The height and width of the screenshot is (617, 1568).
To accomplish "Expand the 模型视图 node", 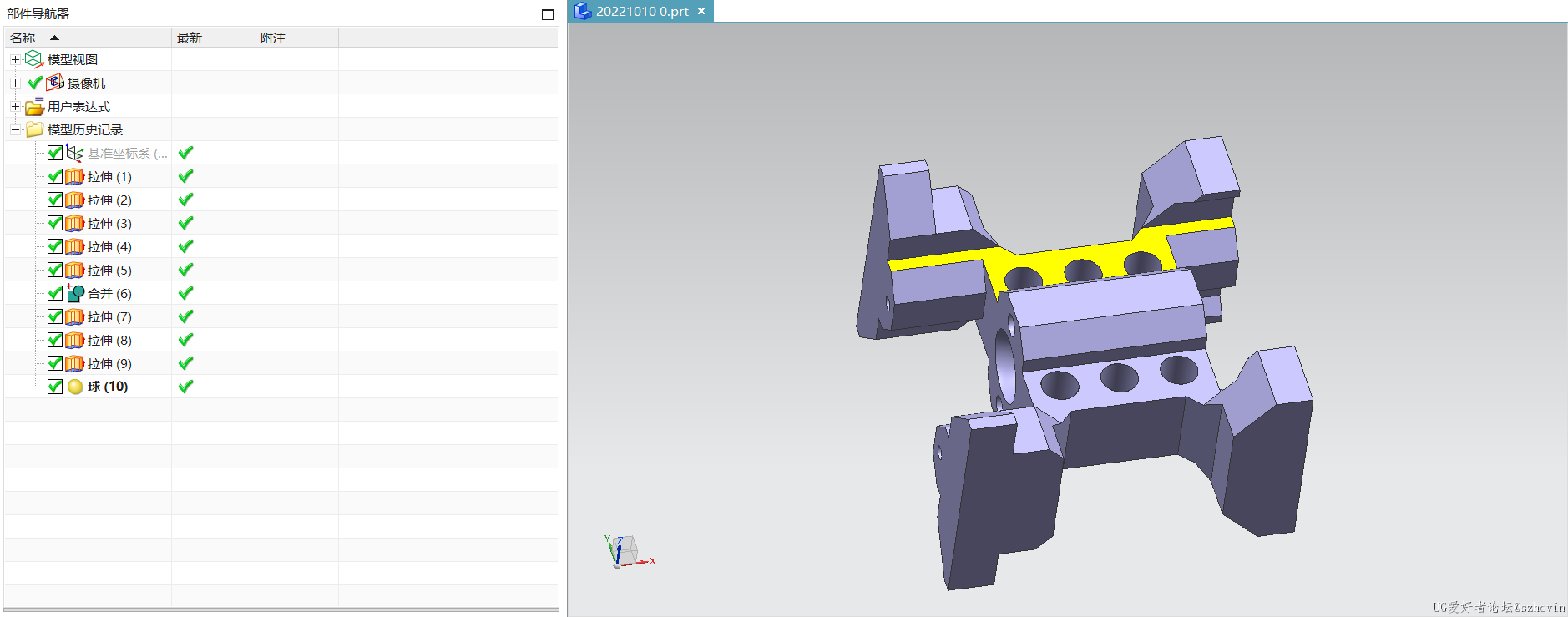I will (x=15, y=59).
